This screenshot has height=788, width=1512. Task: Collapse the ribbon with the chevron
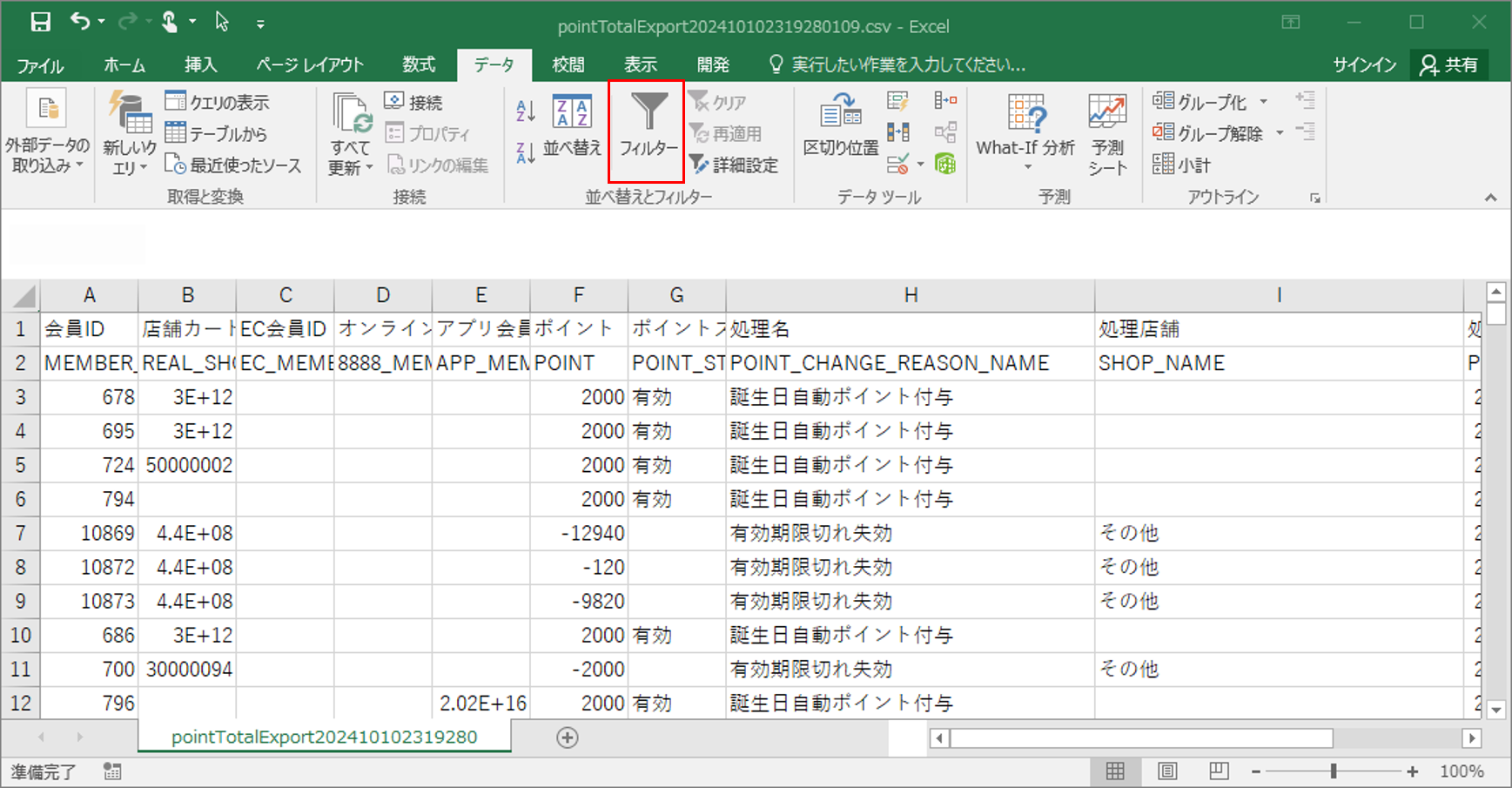tap(1490, 197)
